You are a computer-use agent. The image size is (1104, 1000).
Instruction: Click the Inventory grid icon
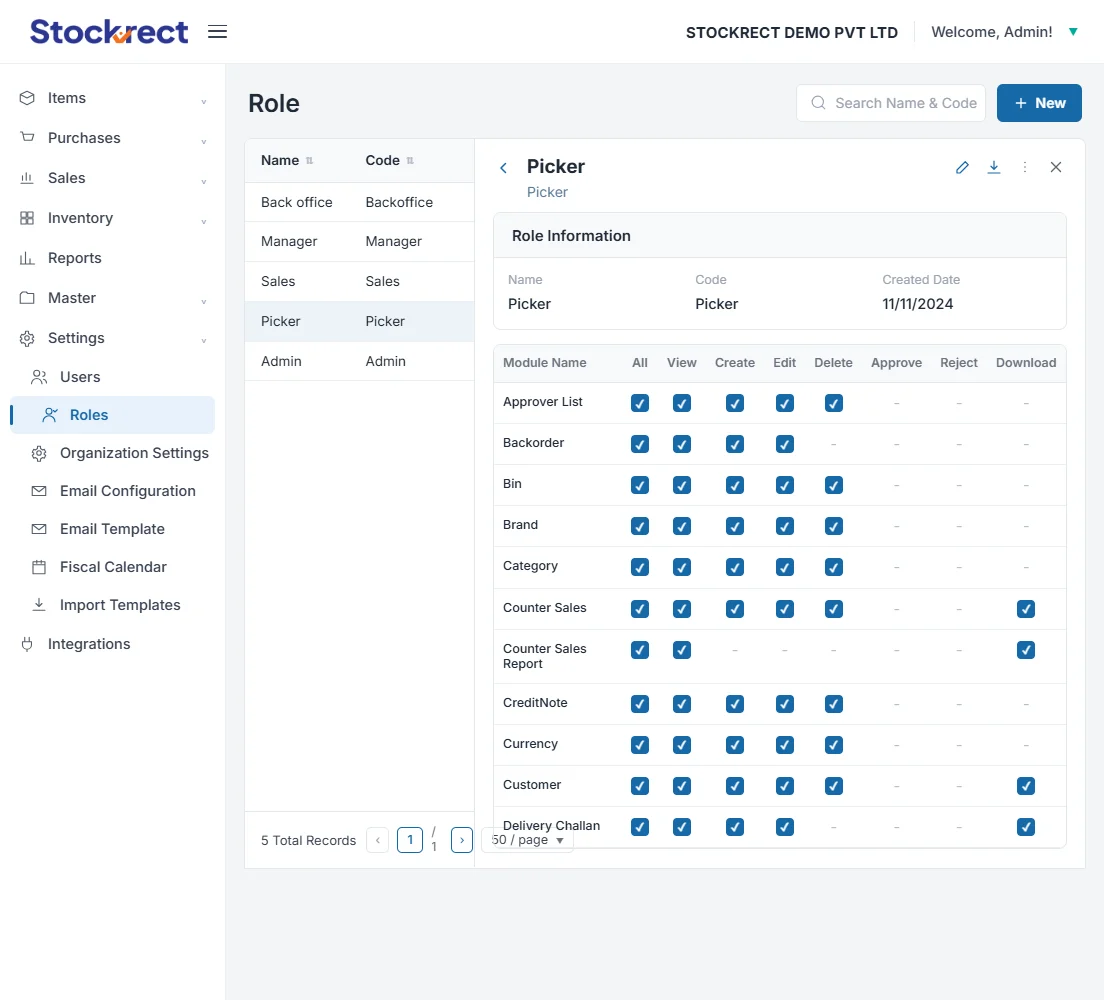coord(27,218)
